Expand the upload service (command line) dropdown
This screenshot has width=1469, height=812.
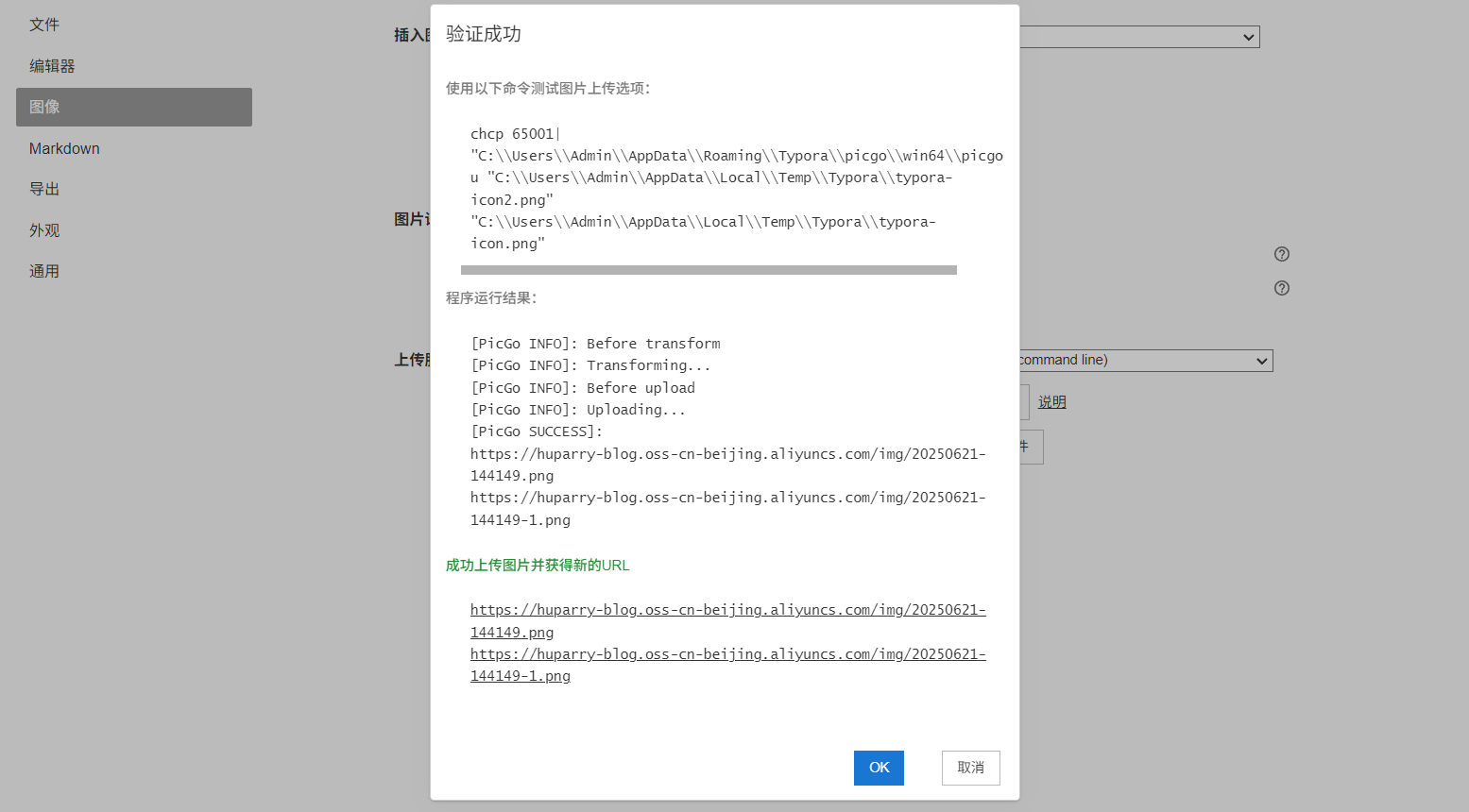click(1145, 361)
